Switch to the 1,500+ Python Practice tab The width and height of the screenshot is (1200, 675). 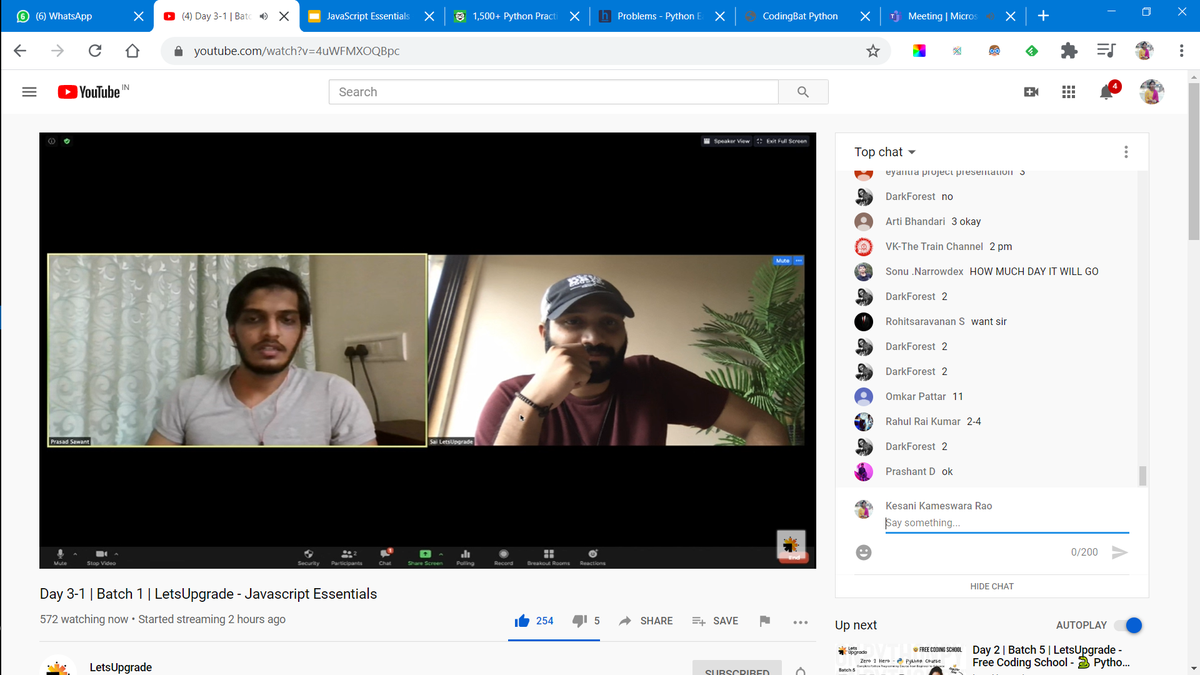(x=516, y=16)
